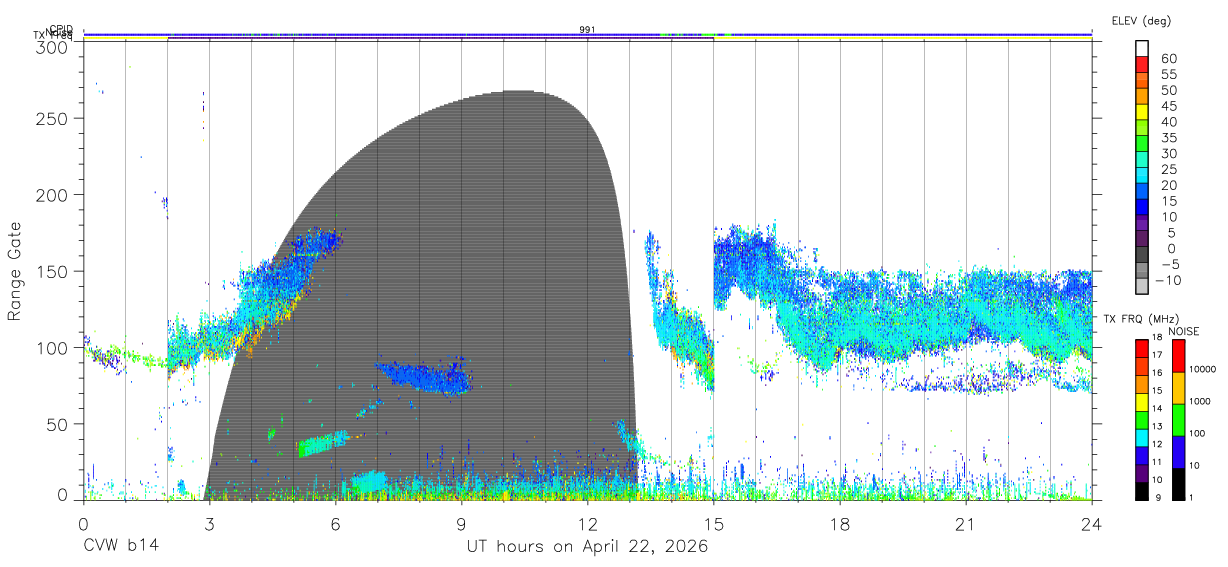
Task: Click the cyan swatch in TX FRQ colorbar
Action: pos(1142,437)
